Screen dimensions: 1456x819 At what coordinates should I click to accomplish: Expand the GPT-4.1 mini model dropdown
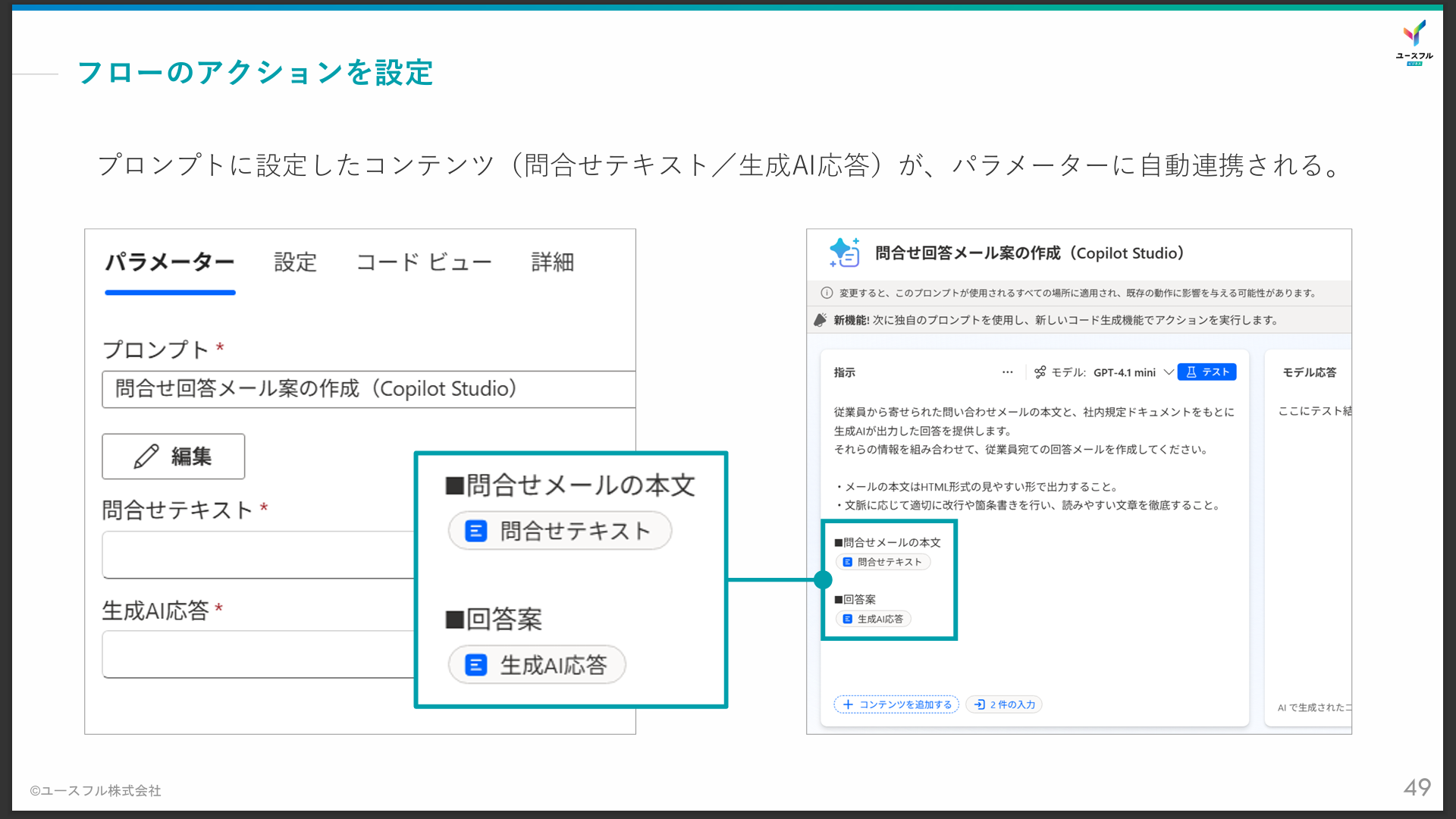[1169, 372]
